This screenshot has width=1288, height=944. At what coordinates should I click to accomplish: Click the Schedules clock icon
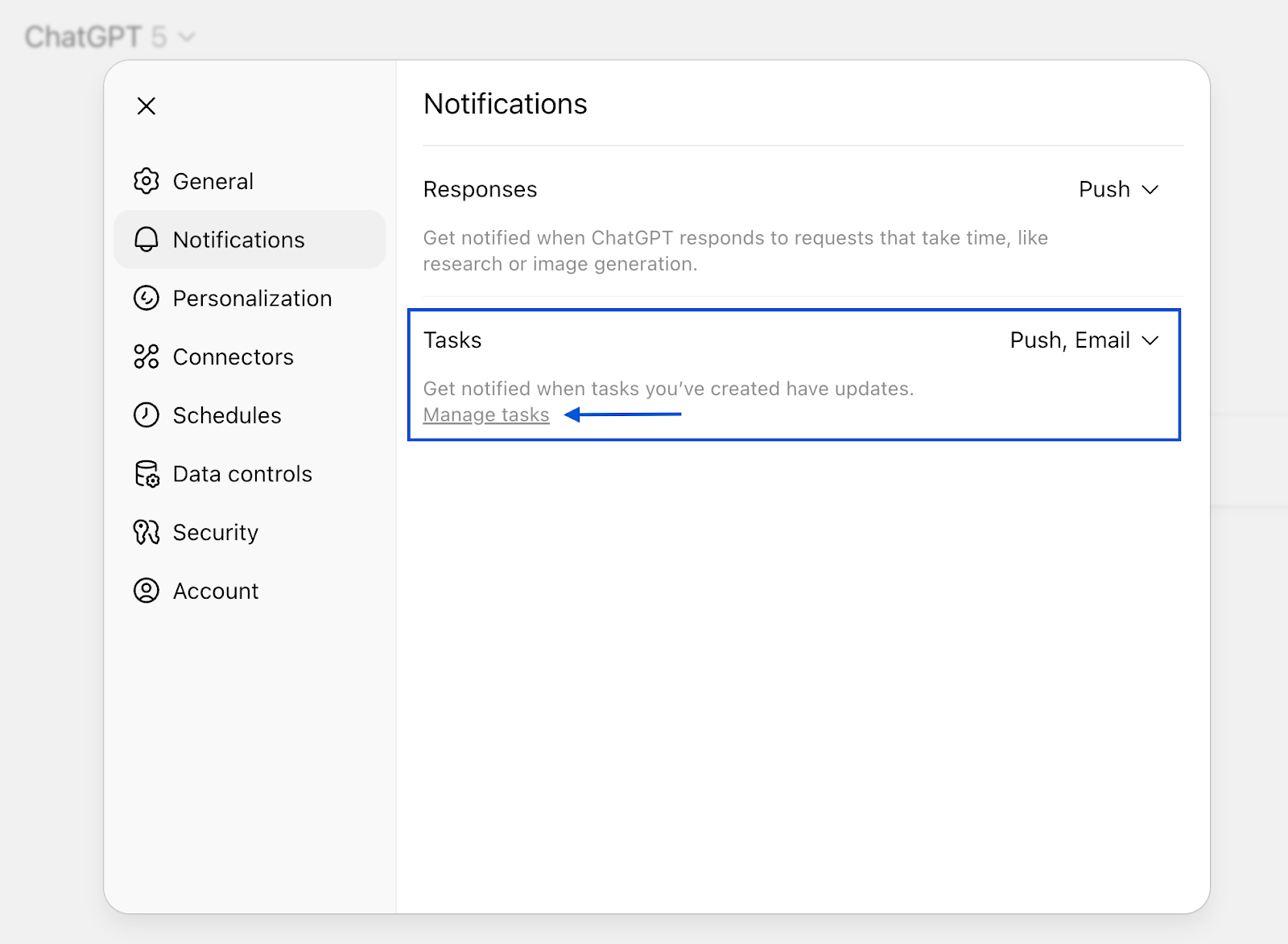click(x=147, y=415)
